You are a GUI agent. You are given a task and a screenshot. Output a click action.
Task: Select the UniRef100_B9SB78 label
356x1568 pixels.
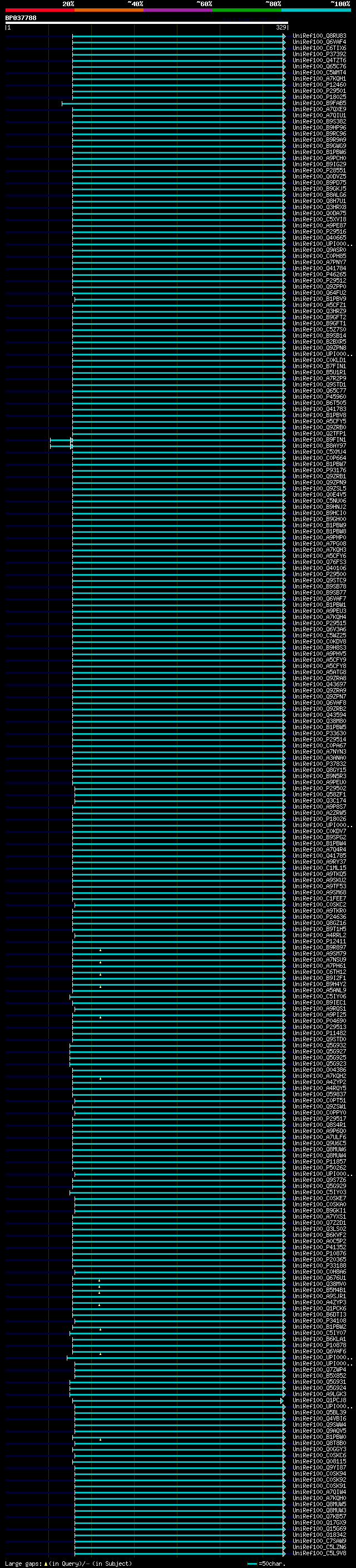[x=319, y=586]
